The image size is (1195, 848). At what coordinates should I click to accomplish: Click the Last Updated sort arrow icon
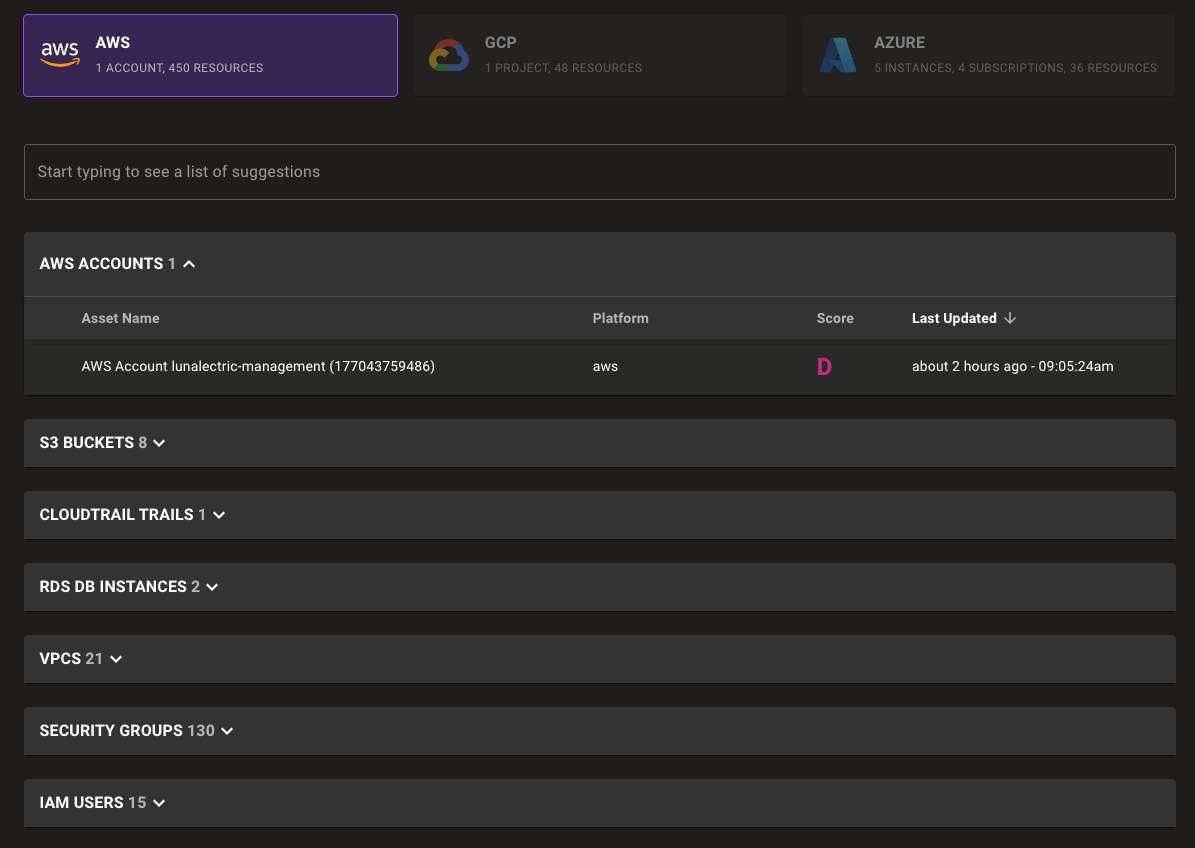coord(1010,318)
